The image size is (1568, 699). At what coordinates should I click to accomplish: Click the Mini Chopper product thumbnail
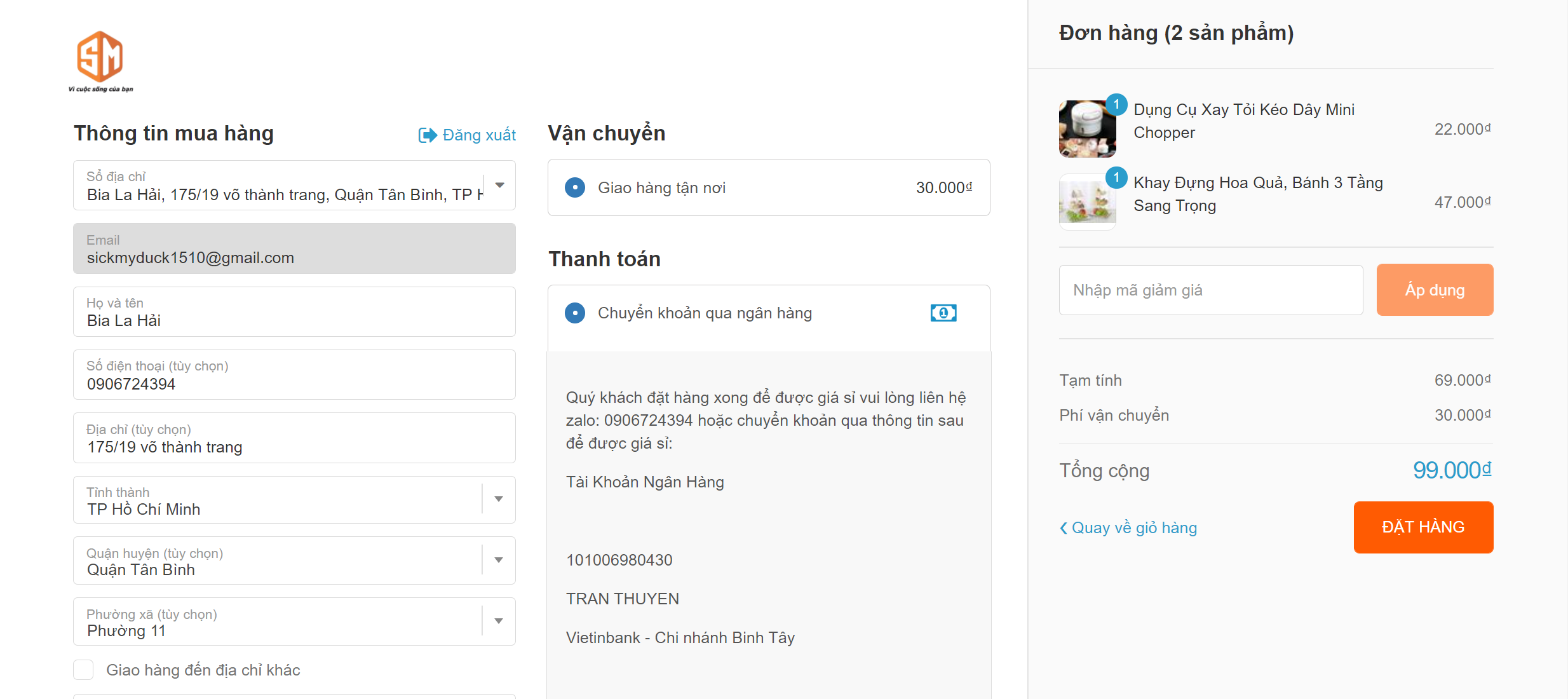pos(1087,129)
